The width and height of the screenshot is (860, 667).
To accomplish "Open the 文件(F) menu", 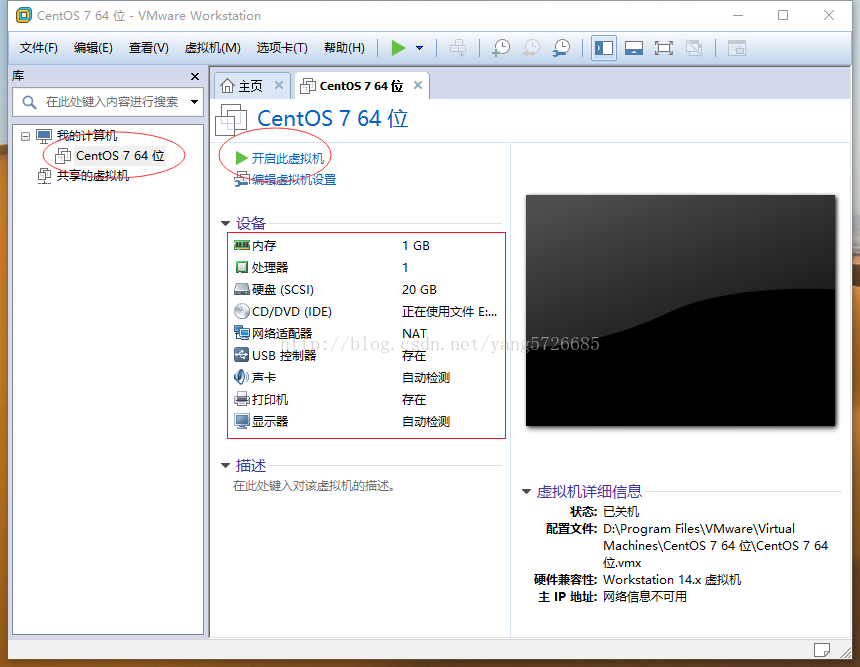I will 38,48.
